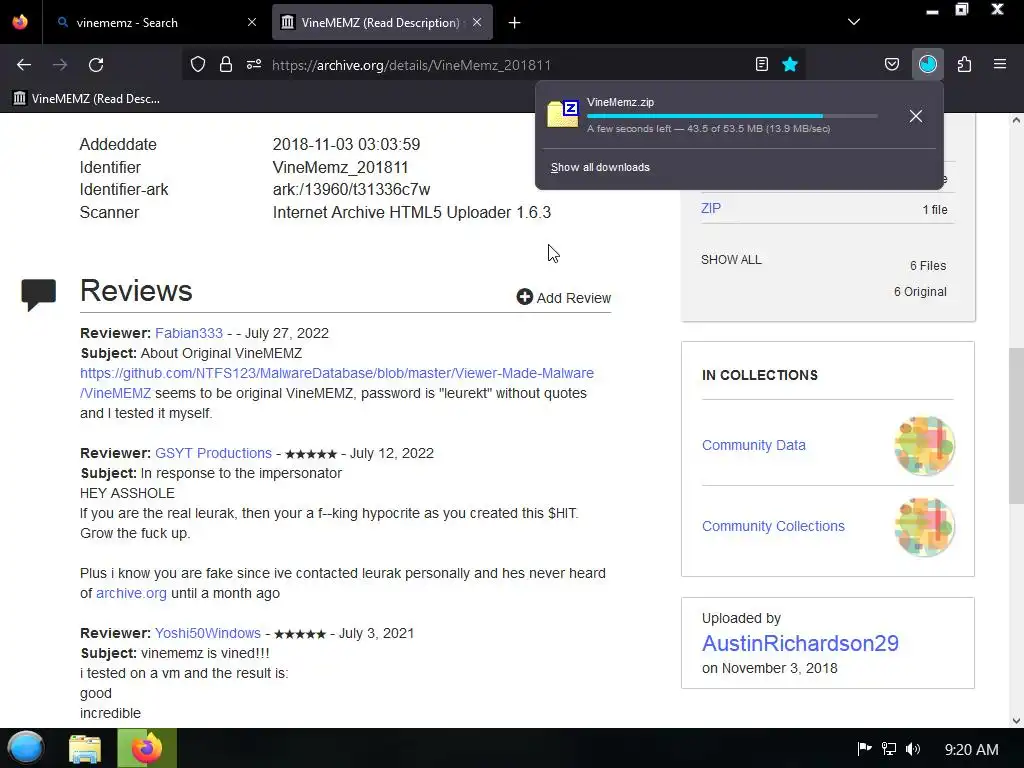Open the GitHub MalwareDatabase link

[x=336, y=383]
